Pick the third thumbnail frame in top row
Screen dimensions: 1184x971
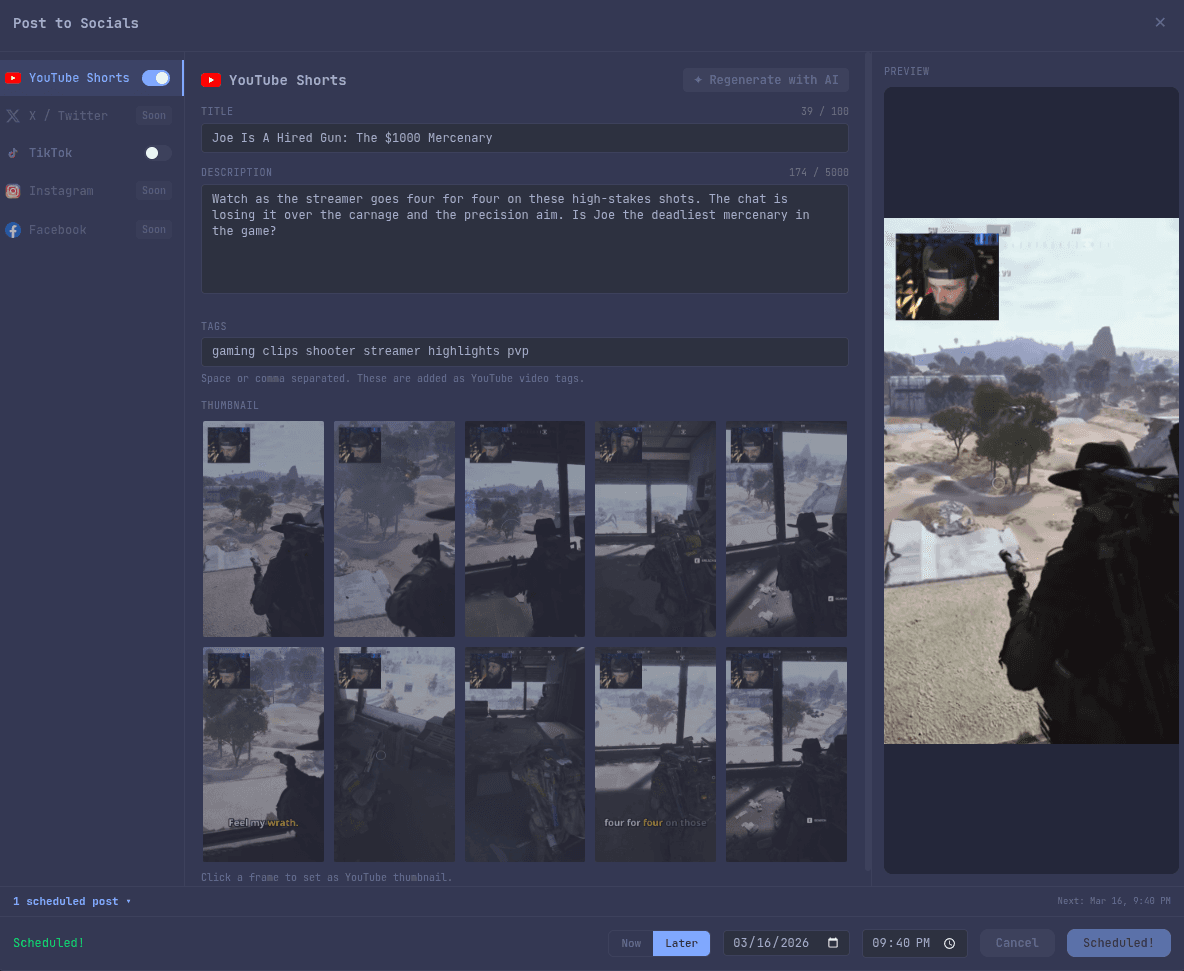coord(525,529)
